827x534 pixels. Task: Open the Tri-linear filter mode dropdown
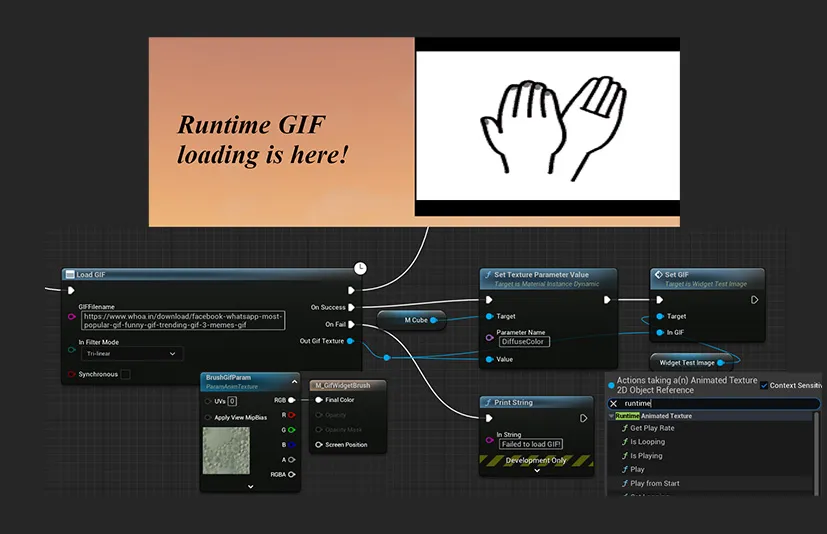[x=132, y=354]
